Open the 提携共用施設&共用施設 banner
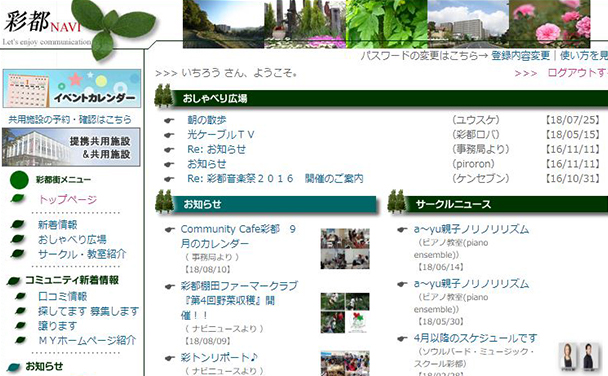This screenshot has width=608, height=376. coord(71,147)
